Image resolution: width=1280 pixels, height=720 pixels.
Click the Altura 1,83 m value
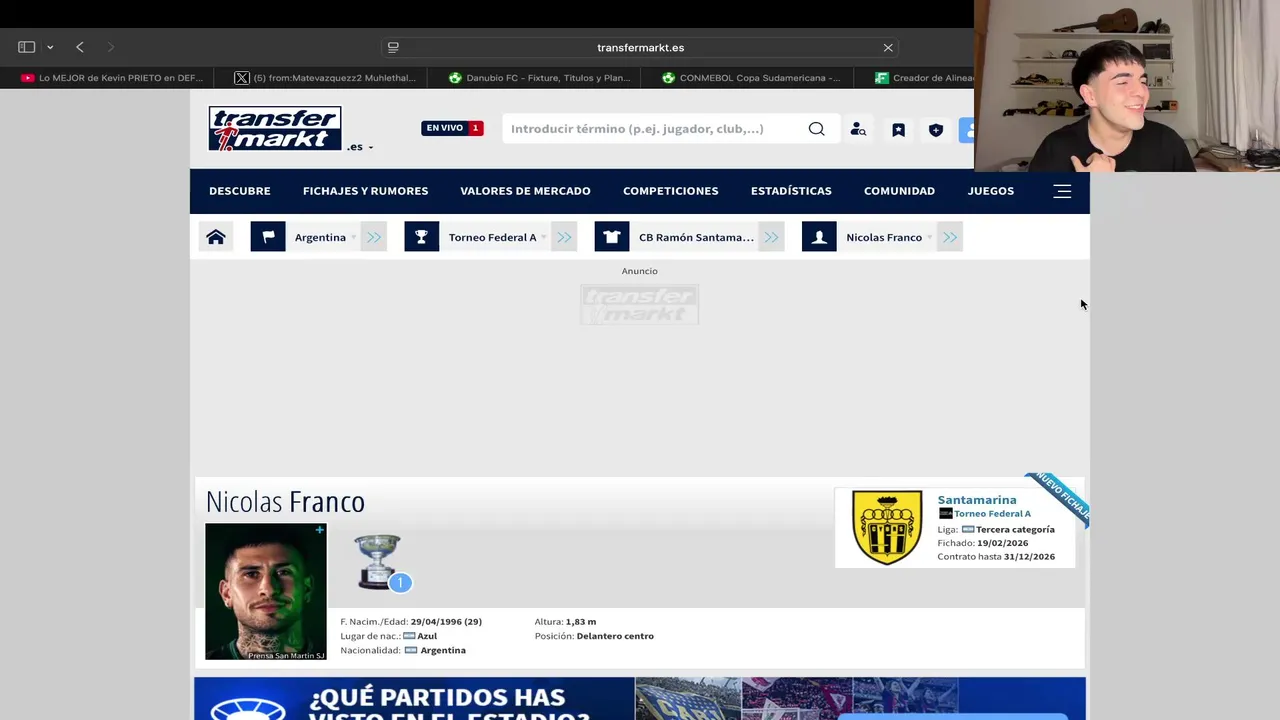(x=580, y=622)
